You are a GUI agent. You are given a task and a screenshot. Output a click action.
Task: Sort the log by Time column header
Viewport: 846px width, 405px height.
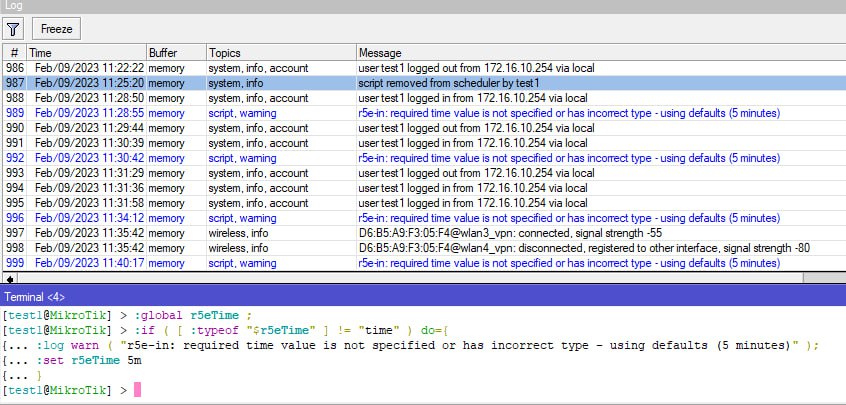[x=86, y=53]
